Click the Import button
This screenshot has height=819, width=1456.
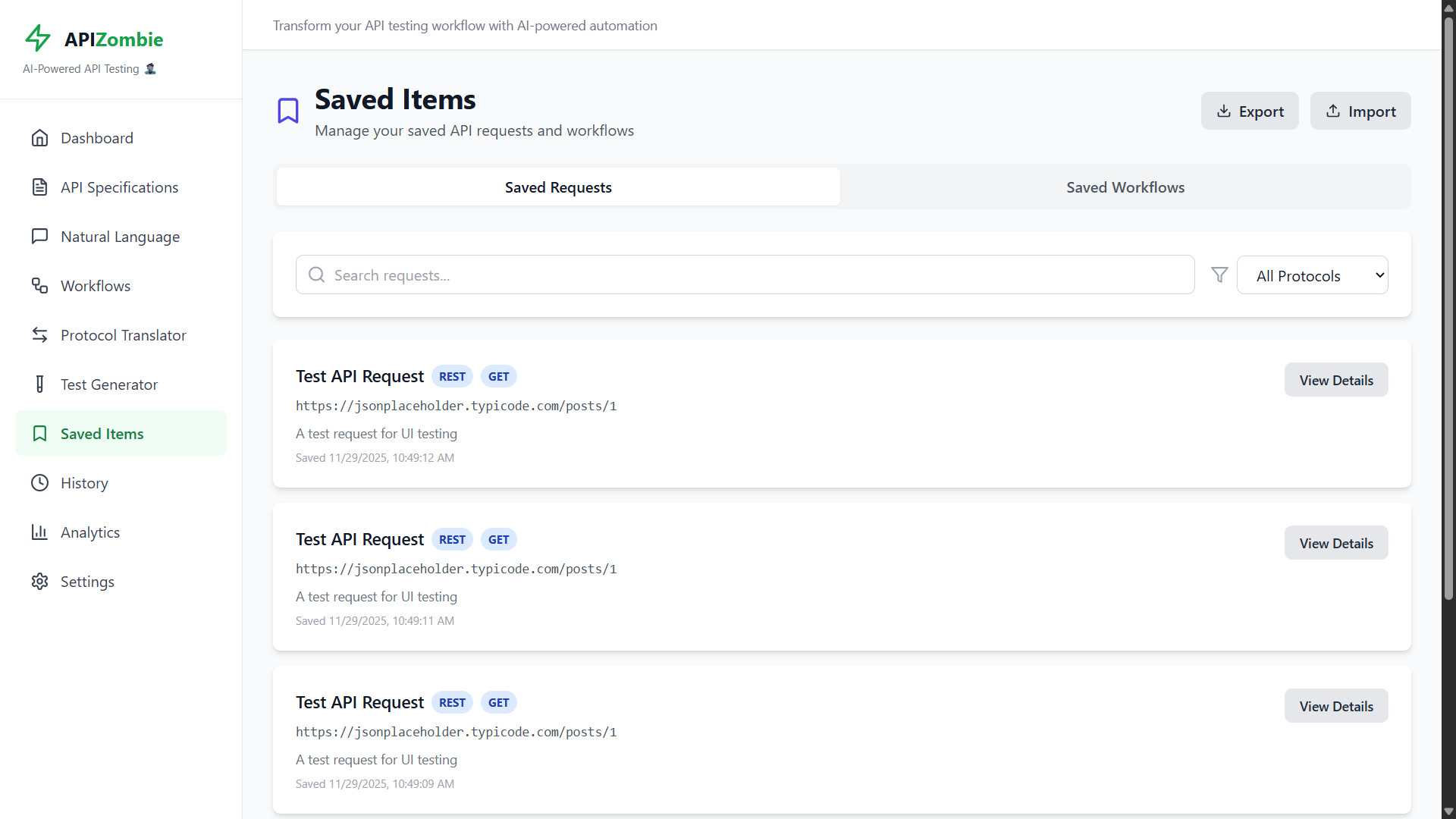coord(1360,111)
